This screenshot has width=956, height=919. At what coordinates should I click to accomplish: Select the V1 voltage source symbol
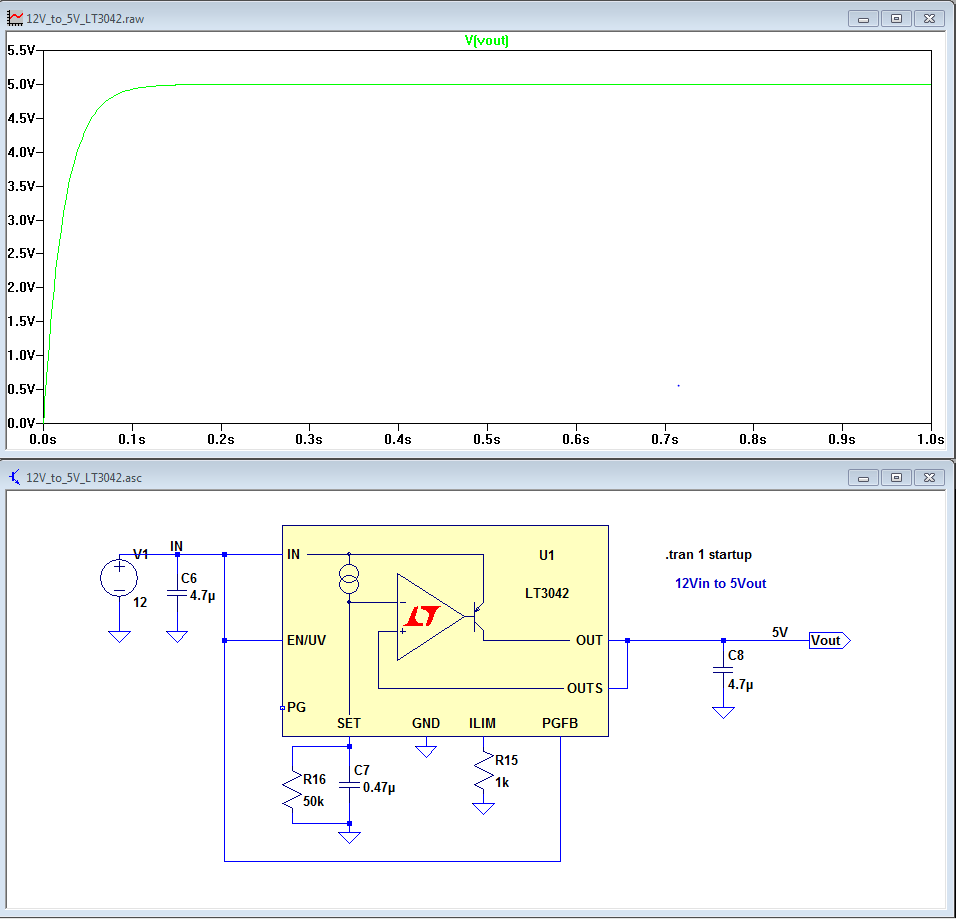[119, 578]
